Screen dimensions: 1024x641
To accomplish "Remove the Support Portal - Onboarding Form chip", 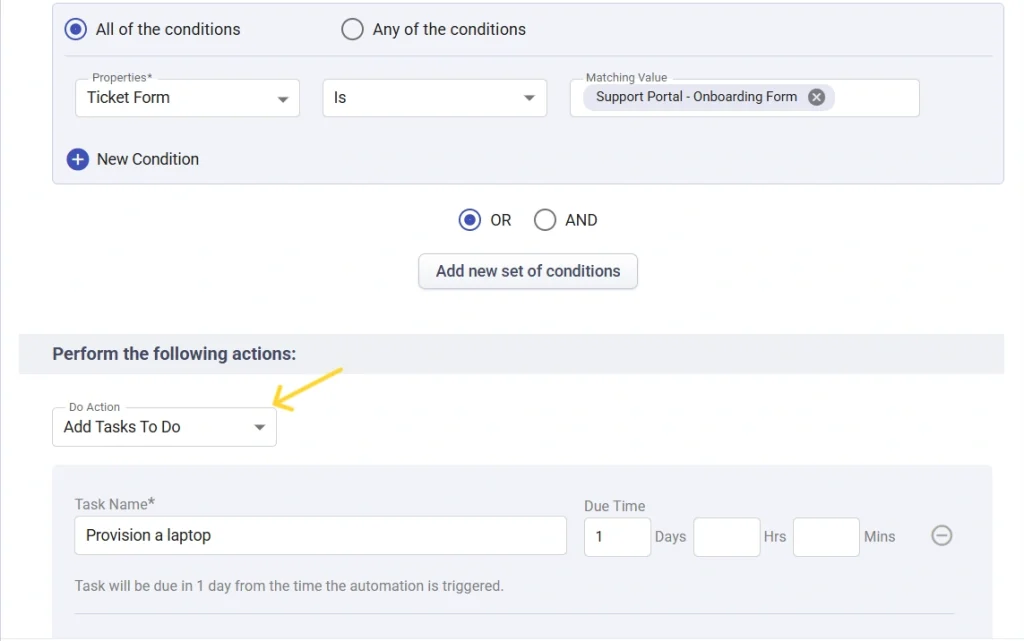I will (816, 97).
